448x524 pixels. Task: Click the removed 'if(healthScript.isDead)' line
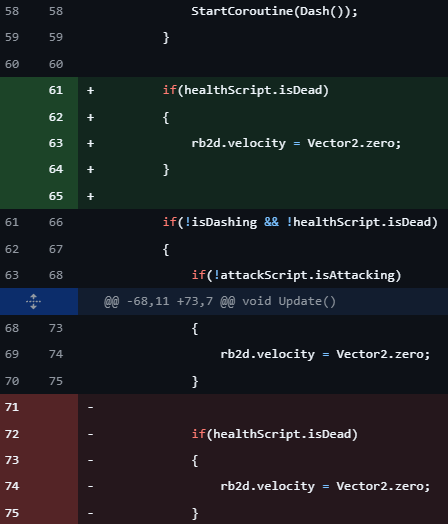(x=275, y=434)
